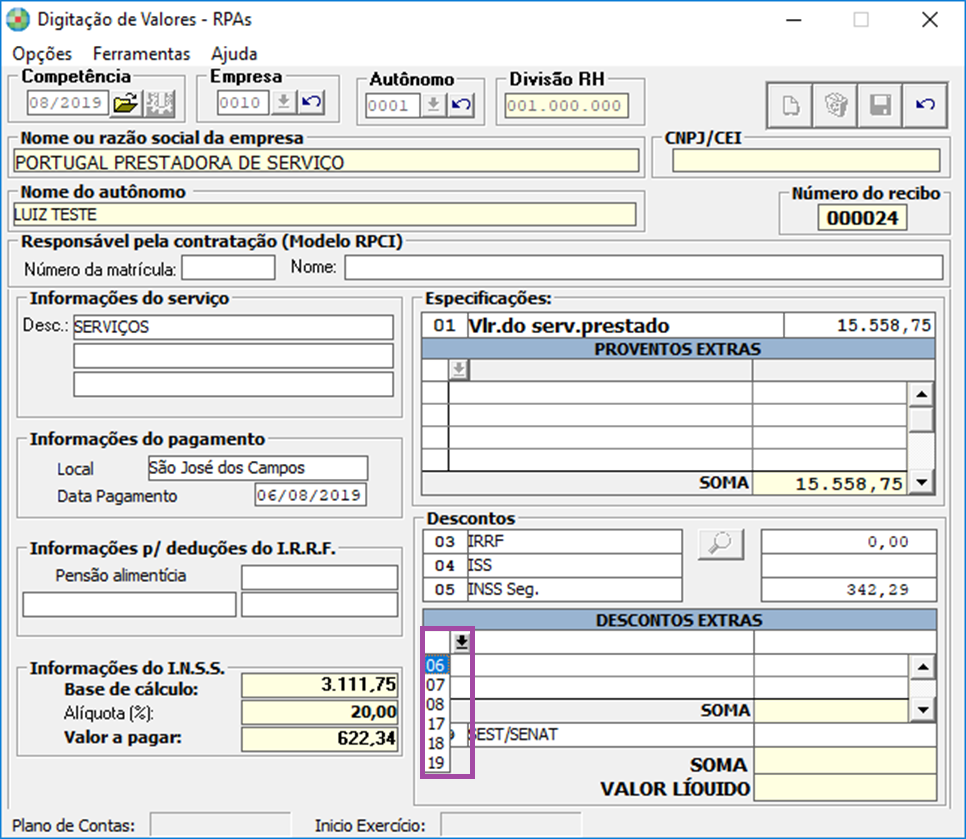Click the Competência date field 08/2019
This screenshot has height=839, width=966.
click(67, 103)
